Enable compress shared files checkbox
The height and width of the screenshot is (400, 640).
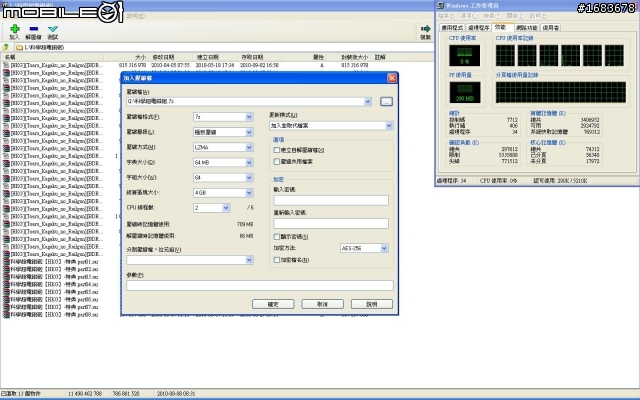pyautogui.click(x=277, y=162)
